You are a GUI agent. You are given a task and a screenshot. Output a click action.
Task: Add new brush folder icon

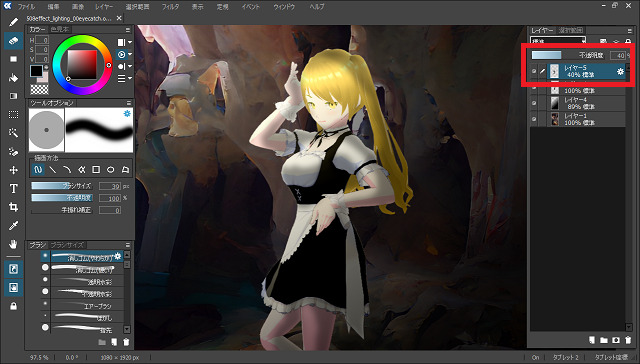pyautogui.click(x=102, y=342)
